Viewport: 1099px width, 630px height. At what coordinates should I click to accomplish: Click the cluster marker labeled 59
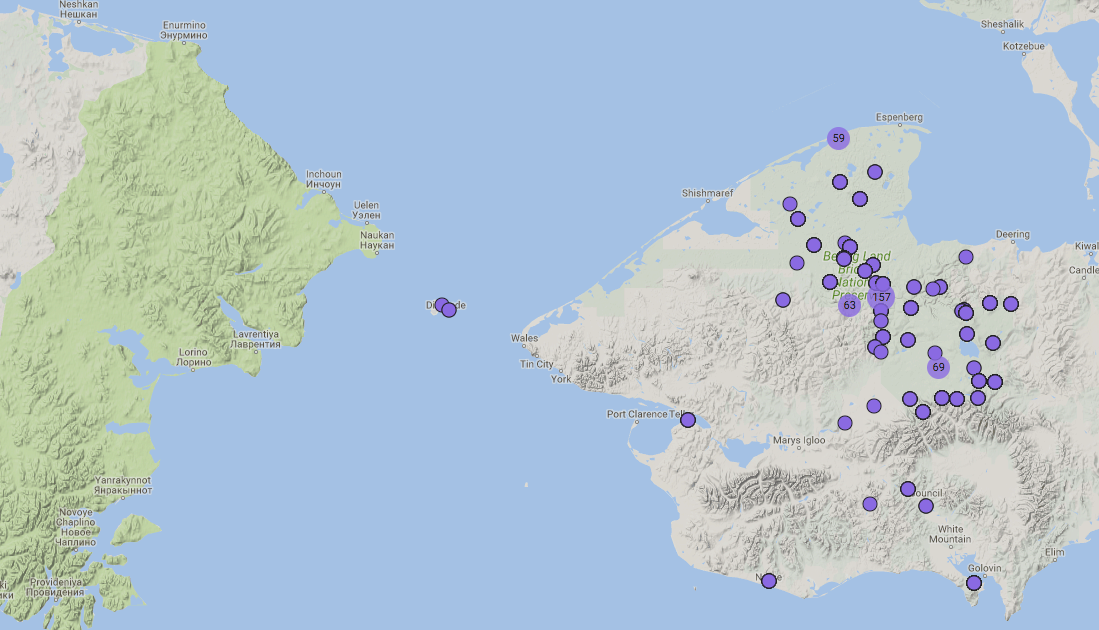pos(838,138)
